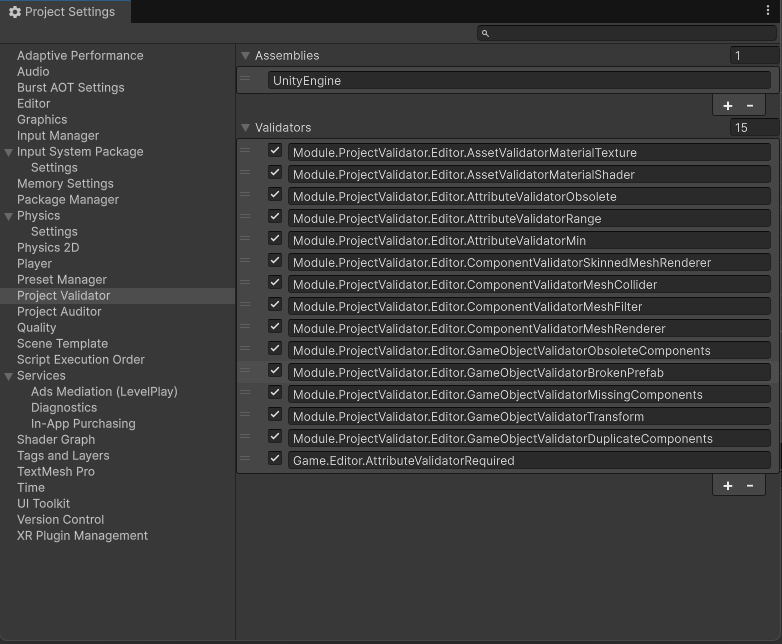The height and width of the screenshot is (644, 782).
Task: Toggle AttributeValidatorRange checkbox
Action: click(x=275, y=216)
